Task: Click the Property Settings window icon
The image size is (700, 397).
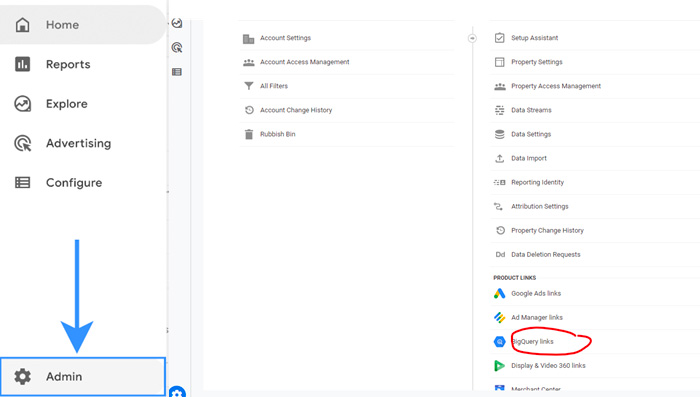Action: [x=500, y=62]
